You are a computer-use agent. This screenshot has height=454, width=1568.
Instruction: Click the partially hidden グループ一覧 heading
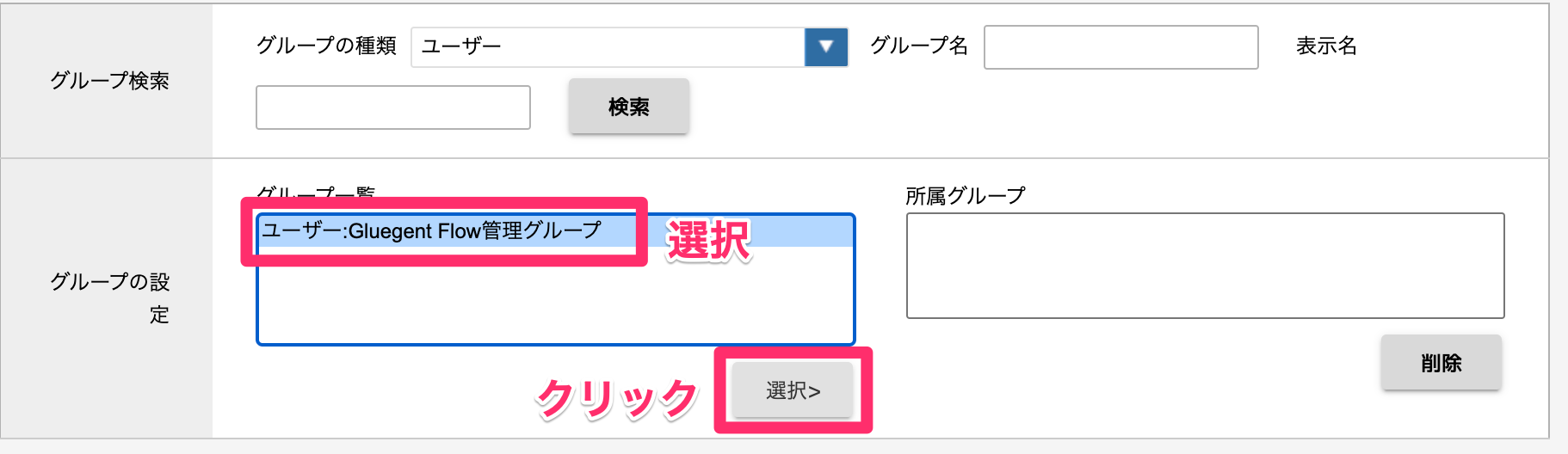coord(316,193)
